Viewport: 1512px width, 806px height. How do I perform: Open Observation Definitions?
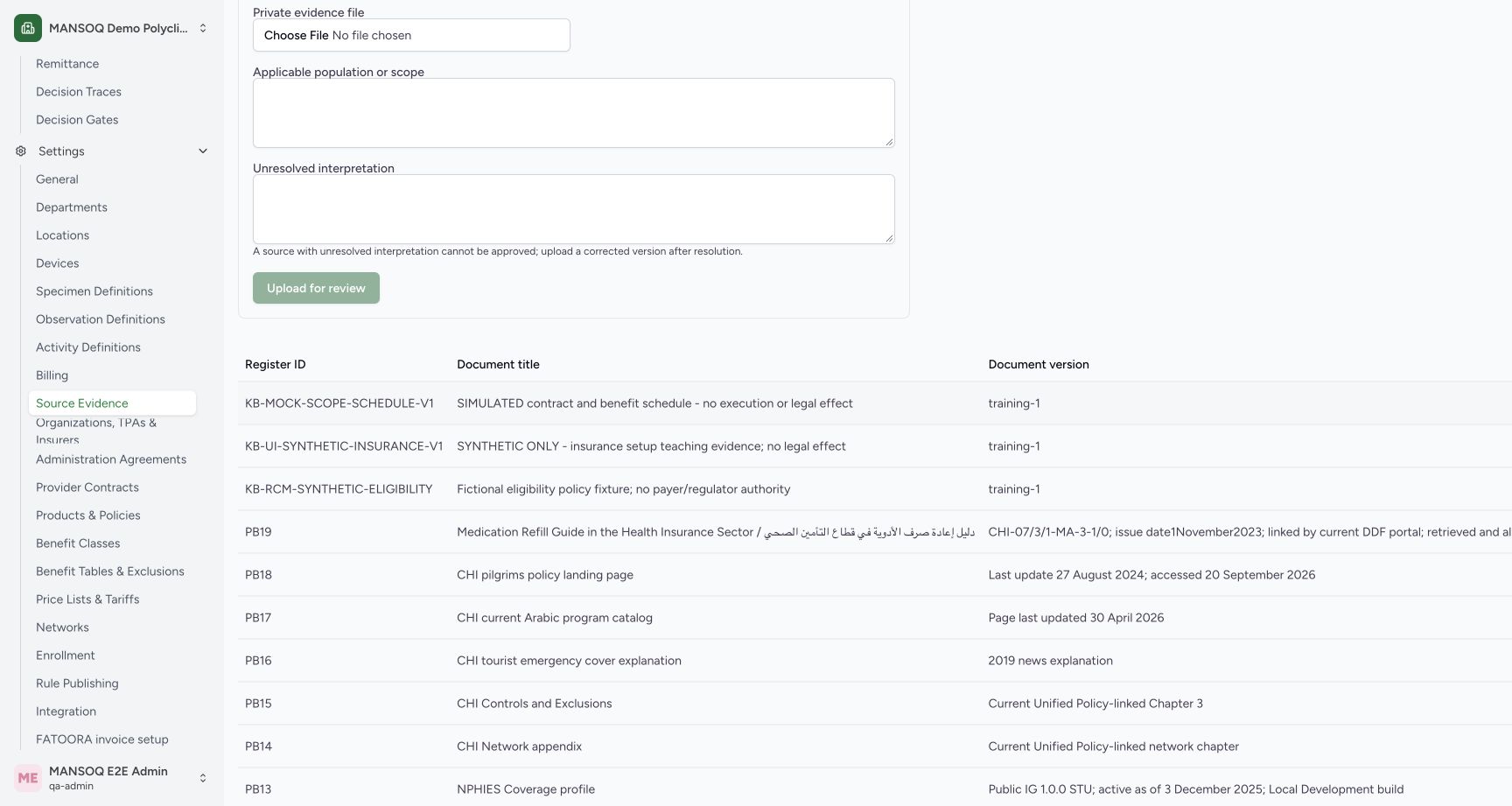[101, 319]
